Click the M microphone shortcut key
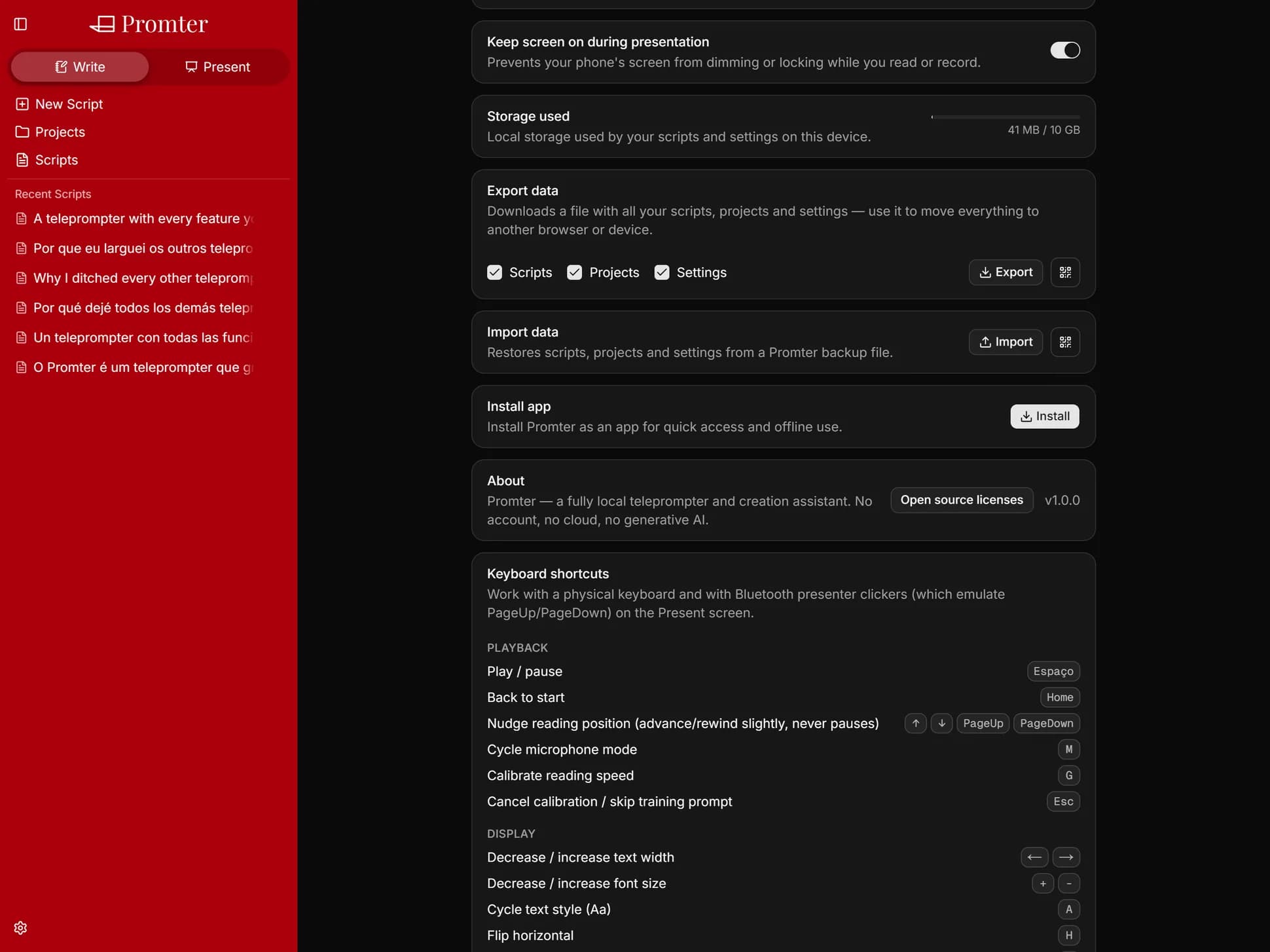 (1069, 750)
